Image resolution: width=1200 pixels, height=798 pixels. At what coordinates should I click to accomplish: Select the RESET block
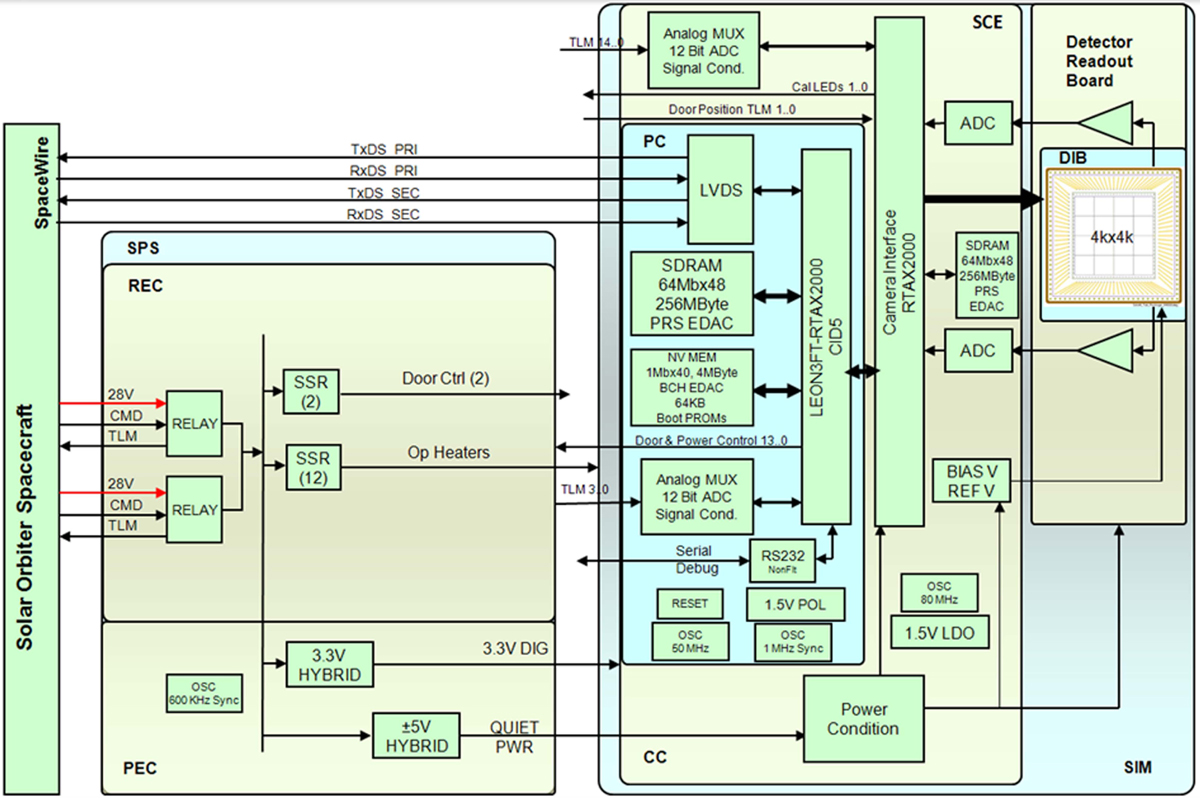[690, 604]
